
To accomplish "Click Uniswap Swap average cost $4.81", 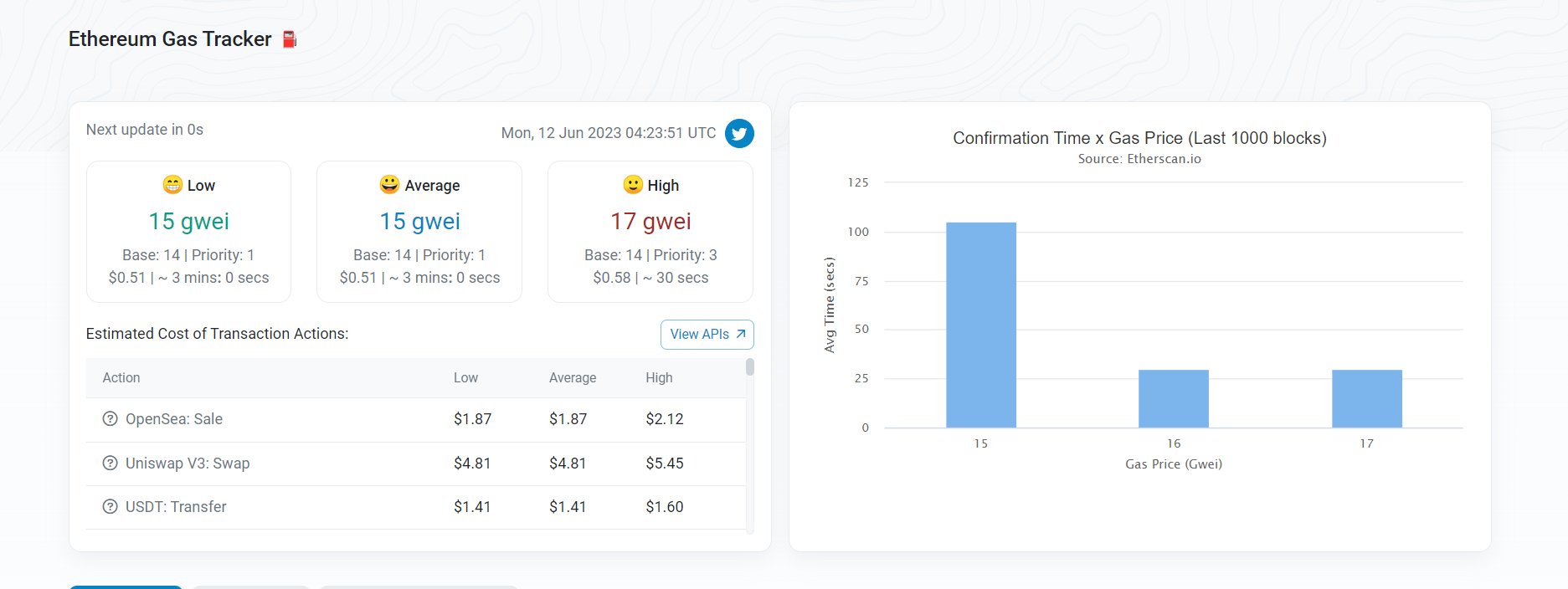I will pyautogui.click(x=568, y=464).
